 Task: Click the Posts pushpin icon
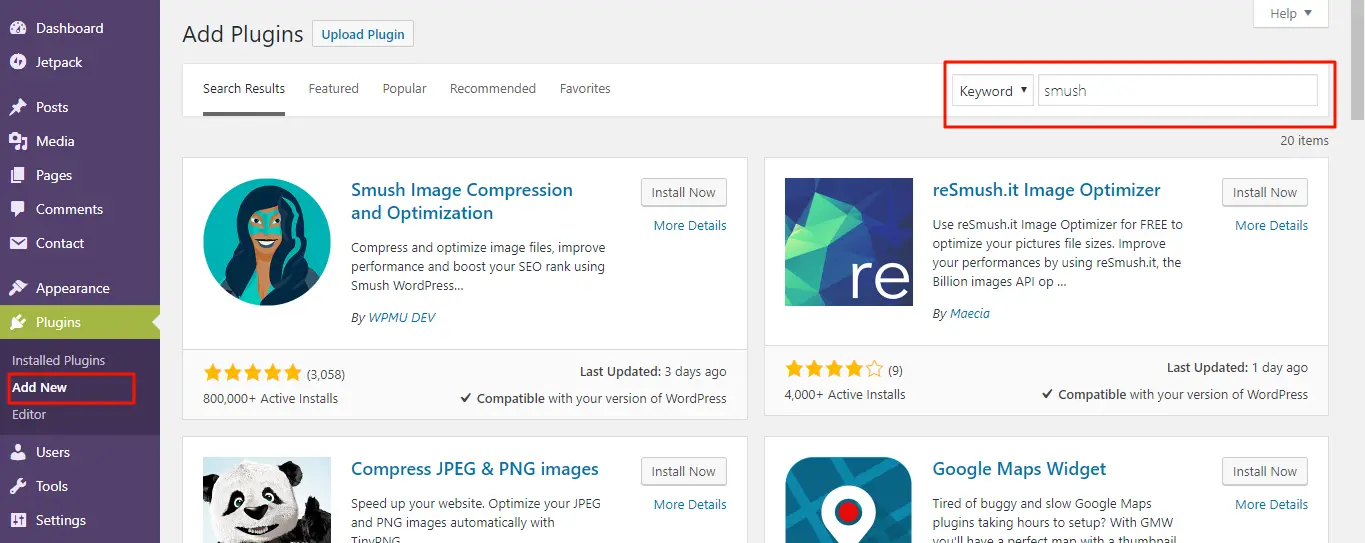click(18, 107)
